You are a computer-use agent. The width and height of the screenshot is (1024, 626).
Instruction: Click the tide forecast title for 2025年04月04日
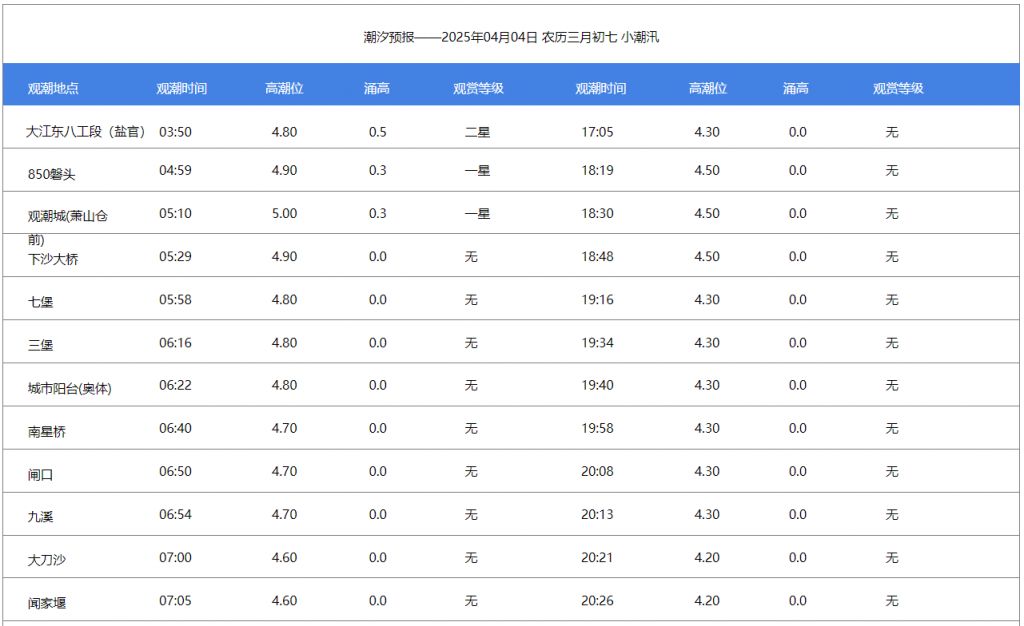(511, 38)
